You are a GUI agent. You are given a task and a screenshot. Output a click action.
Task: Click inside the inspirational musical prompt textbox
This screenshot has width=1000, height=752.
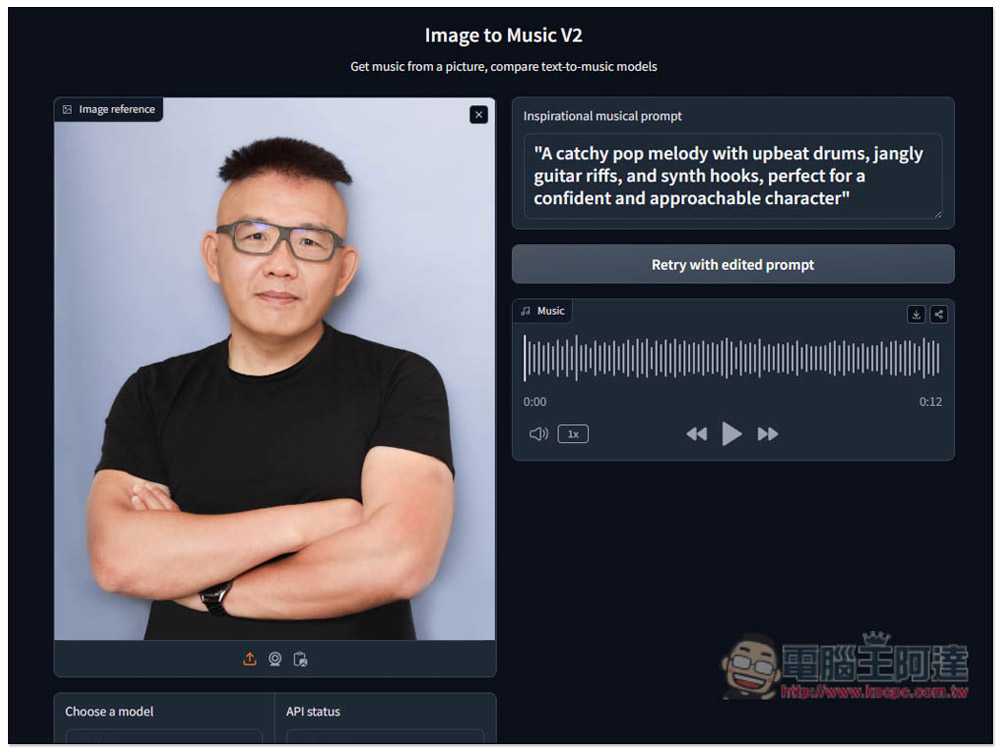732,176
